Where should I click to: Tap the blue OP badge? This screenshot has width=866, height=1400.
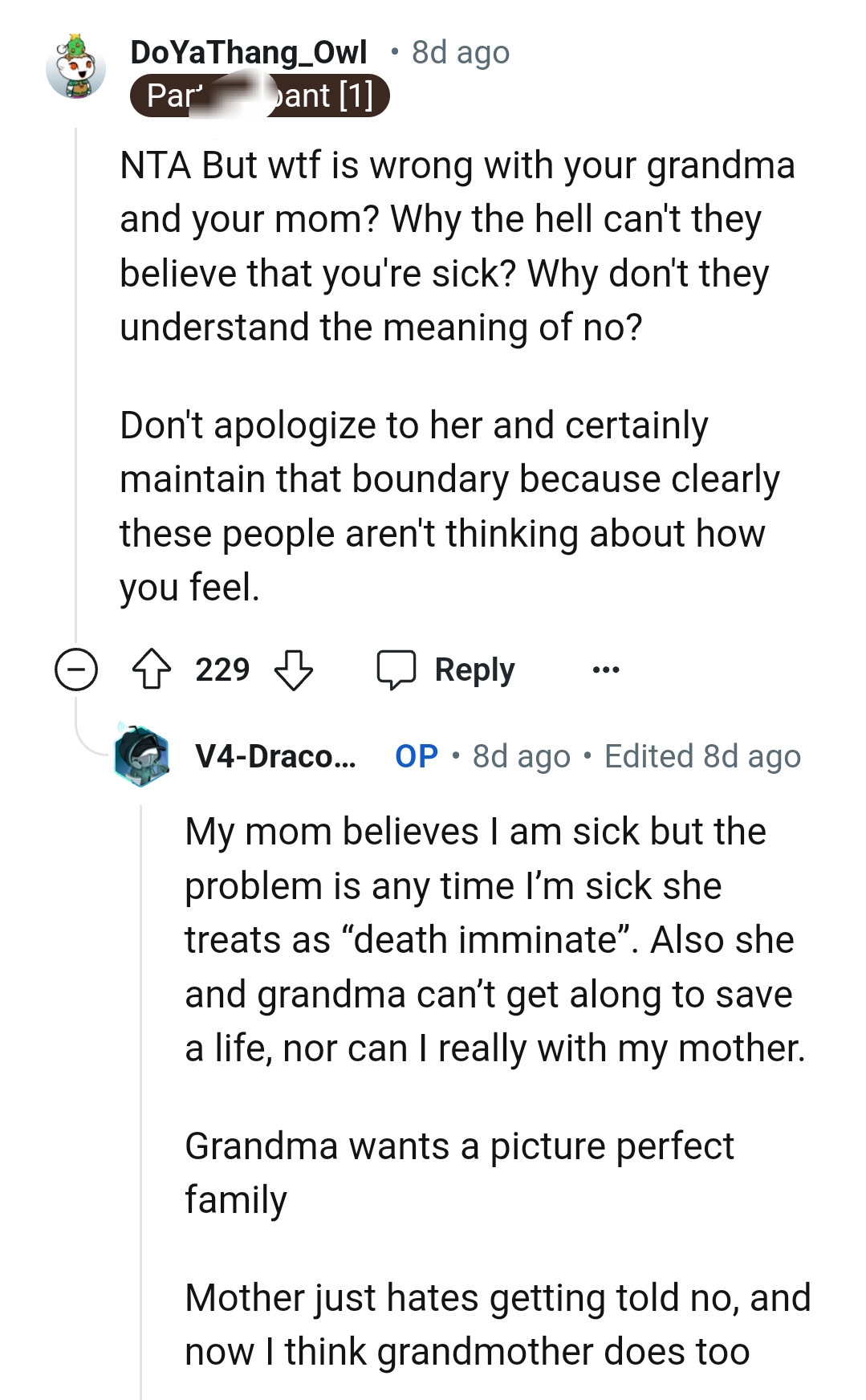(x=417, y=756)
